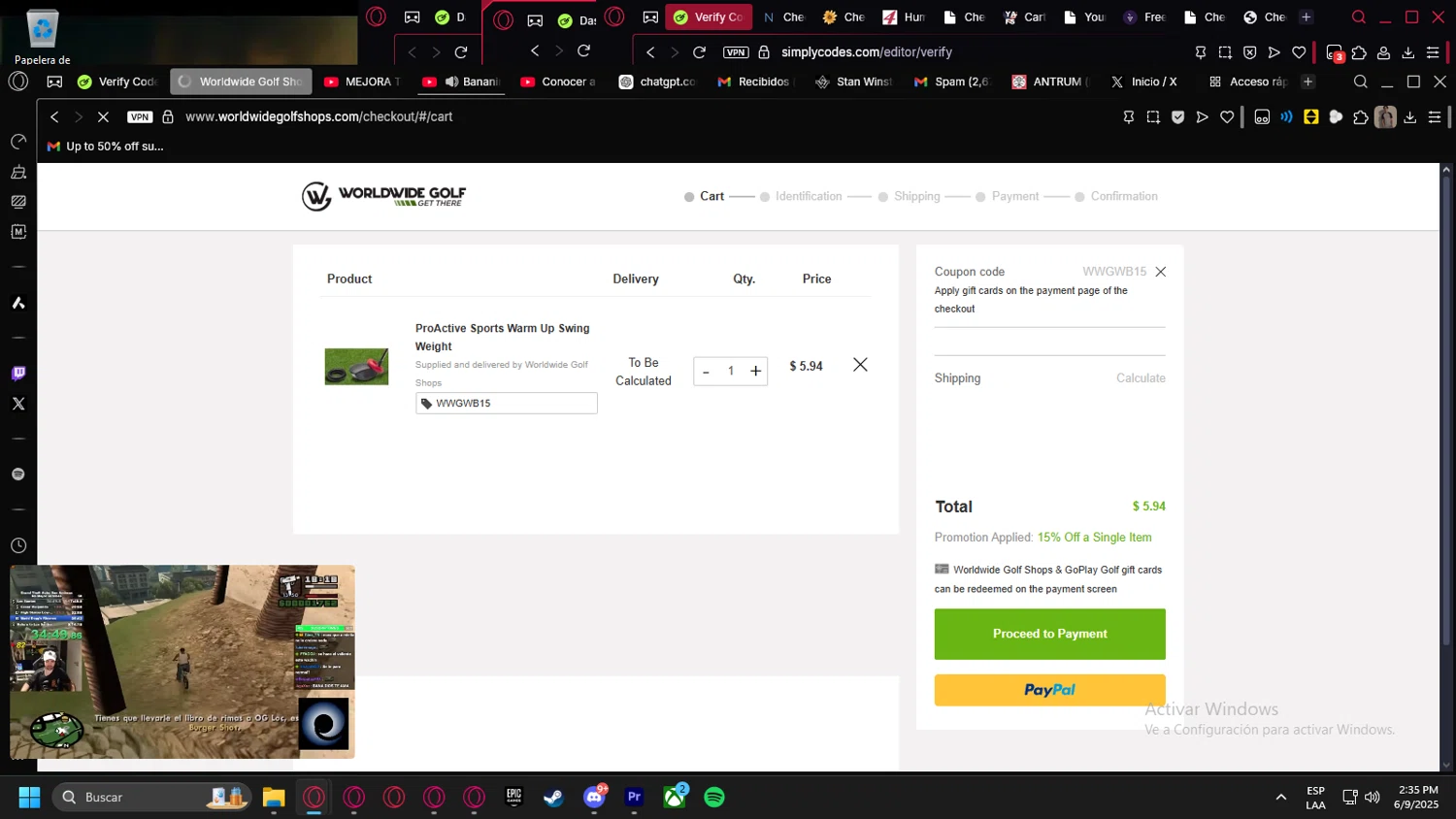Click Calculate next to Shipping
The image size is (1456, 819).
[1141, 378]
